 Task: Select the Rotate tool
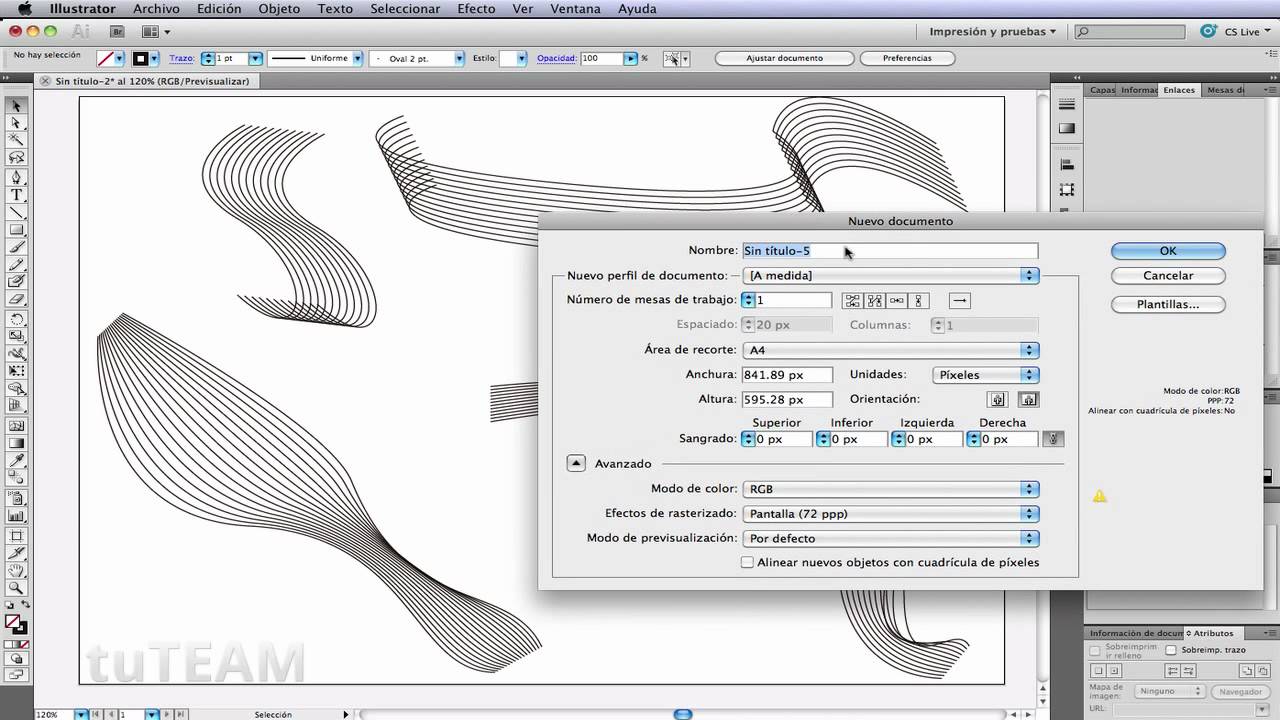pos(16,319)
